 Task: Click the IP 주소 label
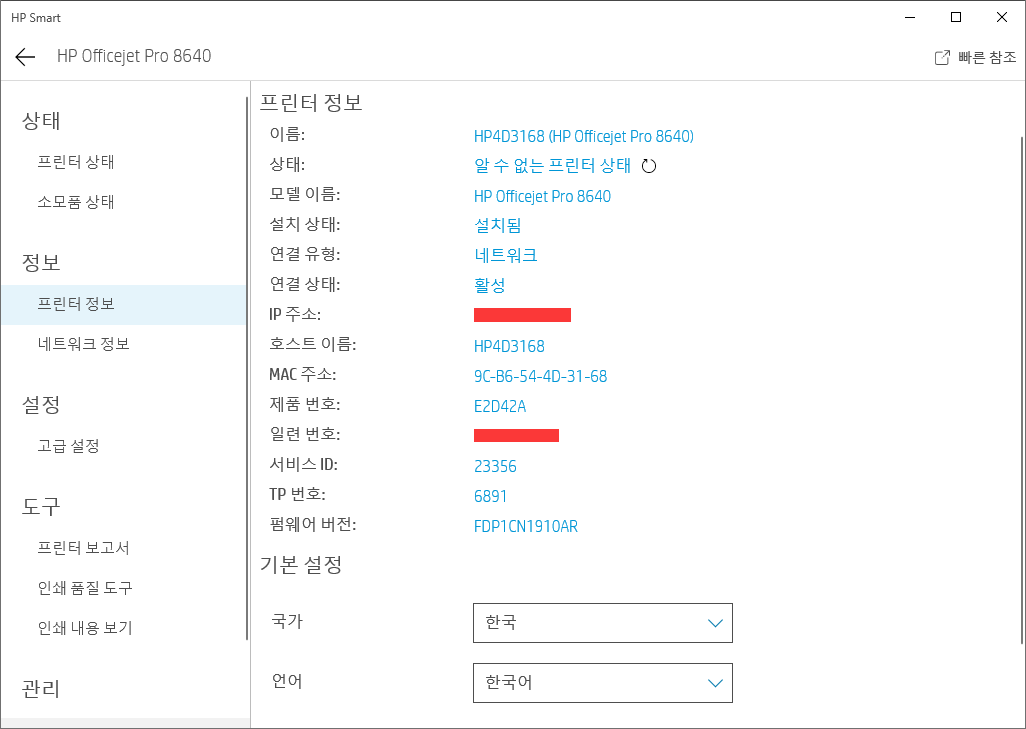click(295, 315)
